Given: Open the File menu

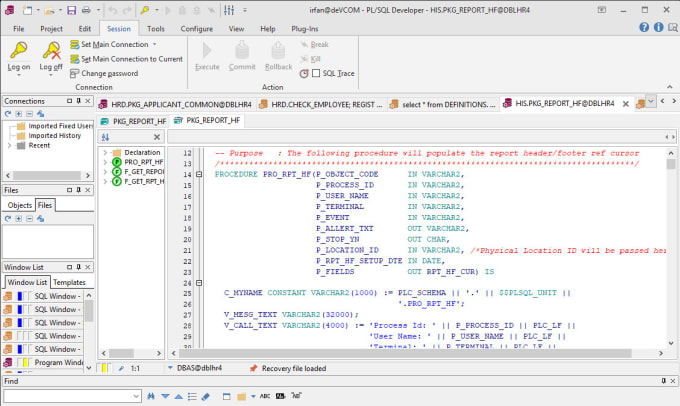Looking at the screenshot, I should coord(19,29).
